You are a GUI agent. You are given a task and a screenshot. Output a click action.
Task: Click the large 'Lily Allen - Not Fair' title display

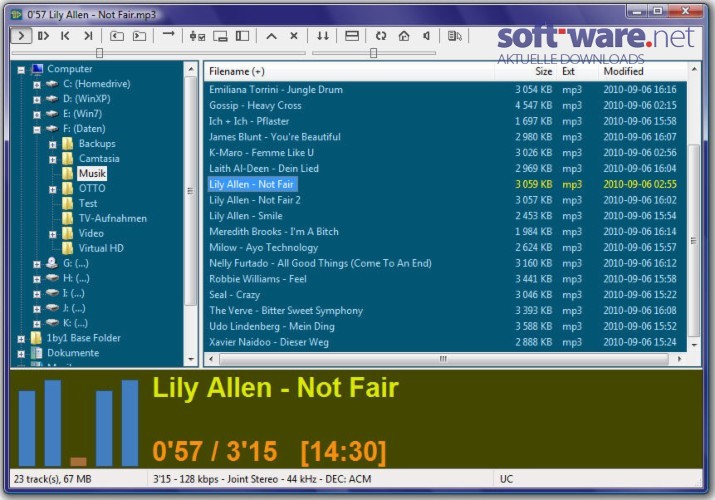coord(275,388)
